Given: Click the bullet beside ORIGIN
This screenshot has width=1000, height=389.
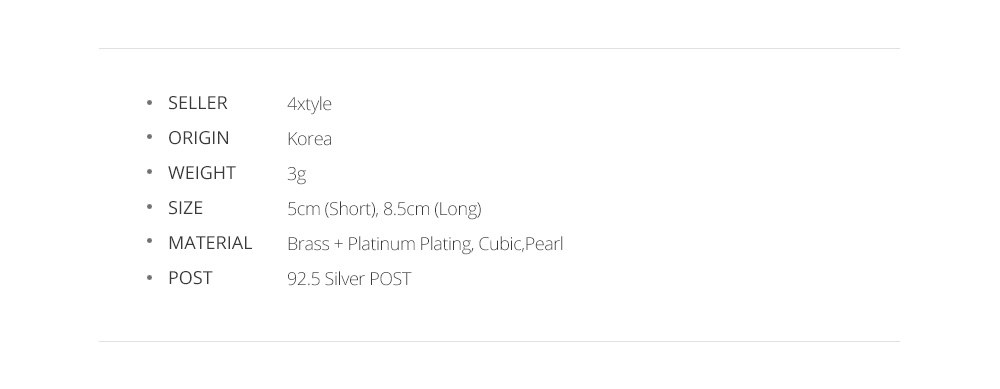Looking at the screenshot, I should [149, 136].
